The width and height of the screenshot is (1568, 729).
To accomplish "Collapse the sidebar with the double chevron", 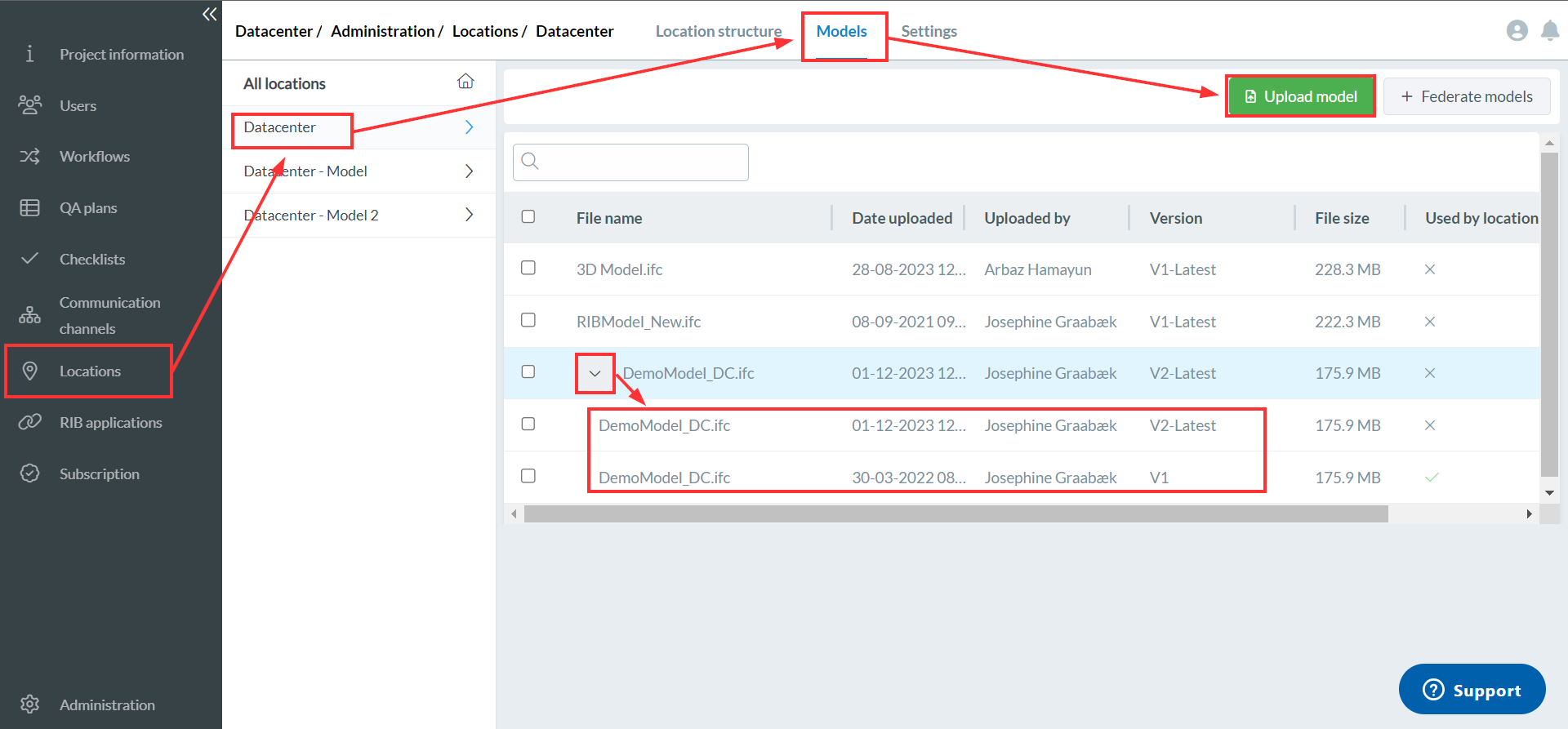I will click(x=209, y=14).
